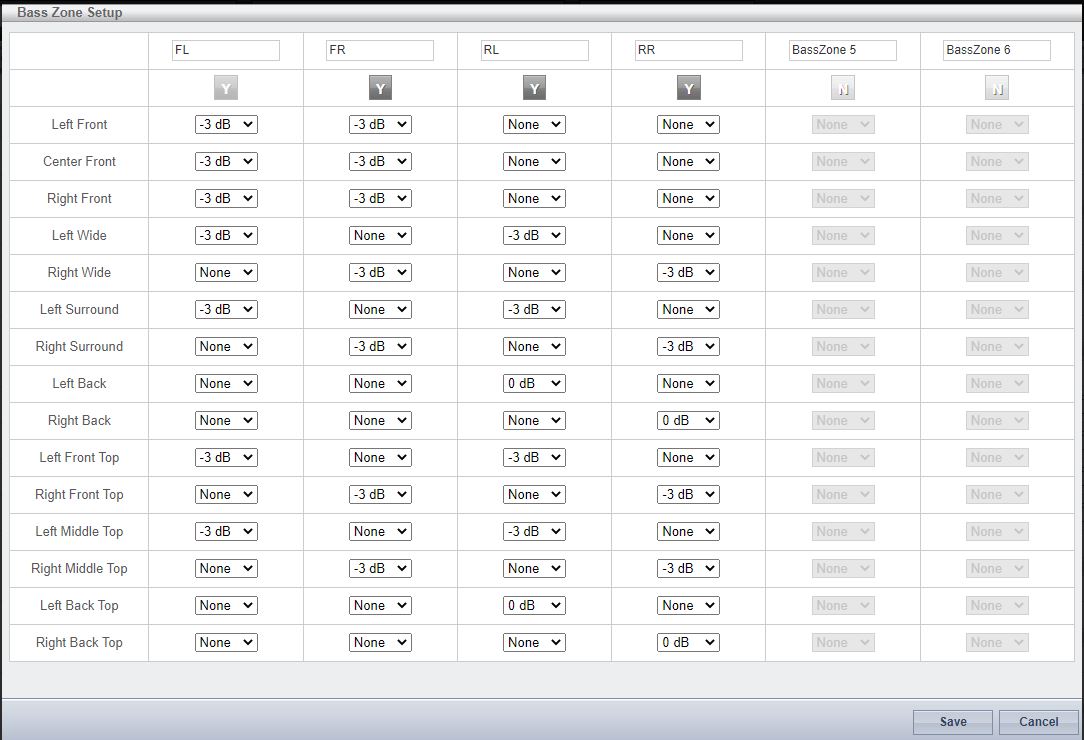Toggle the FL bass zone enable button
This screenshot has height=740, width=1084.
pos(226,89)
